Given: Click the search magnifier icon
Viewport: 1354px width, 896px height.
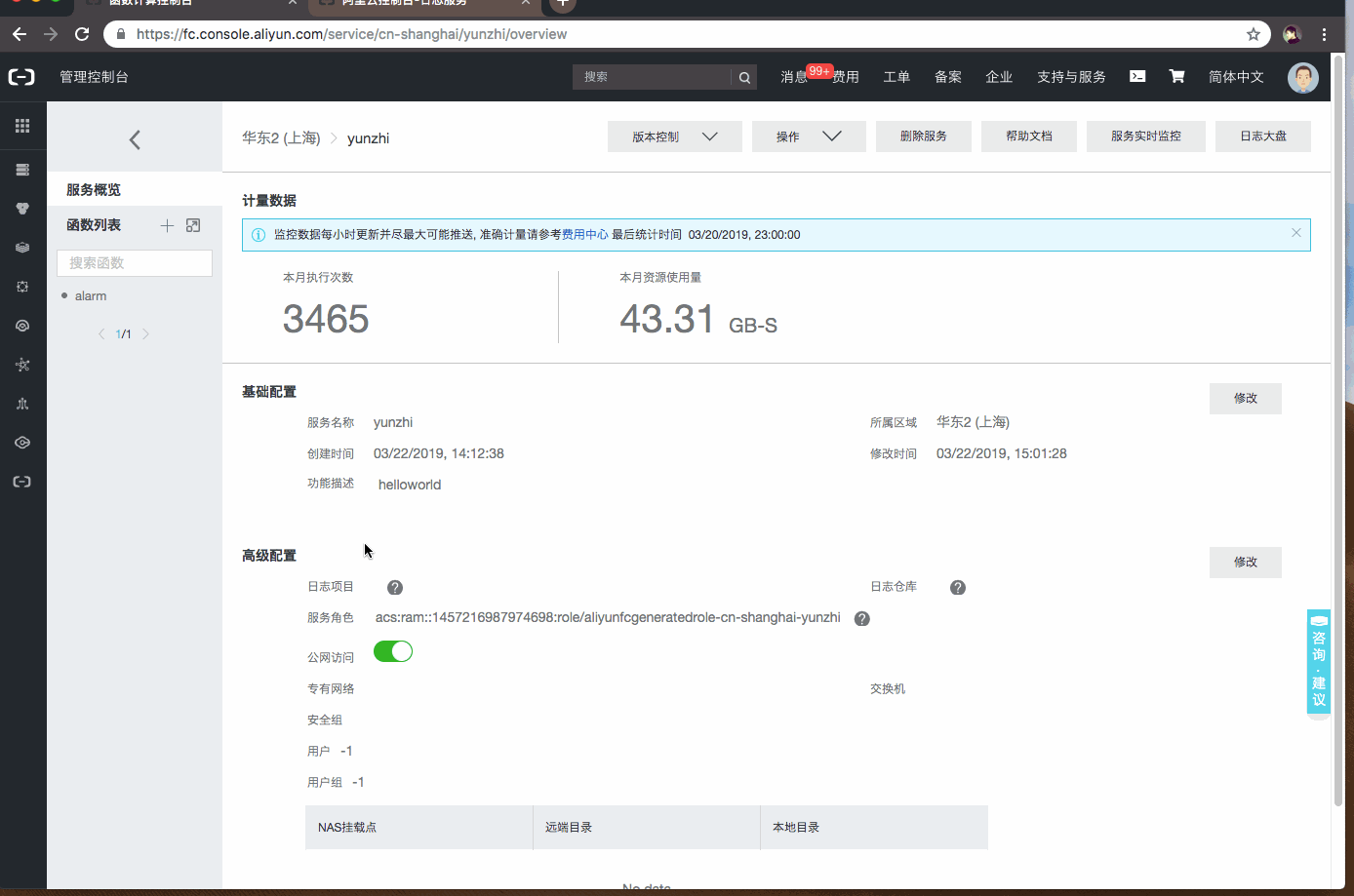Looking at the screenshot, I should [x=744, y=77].
